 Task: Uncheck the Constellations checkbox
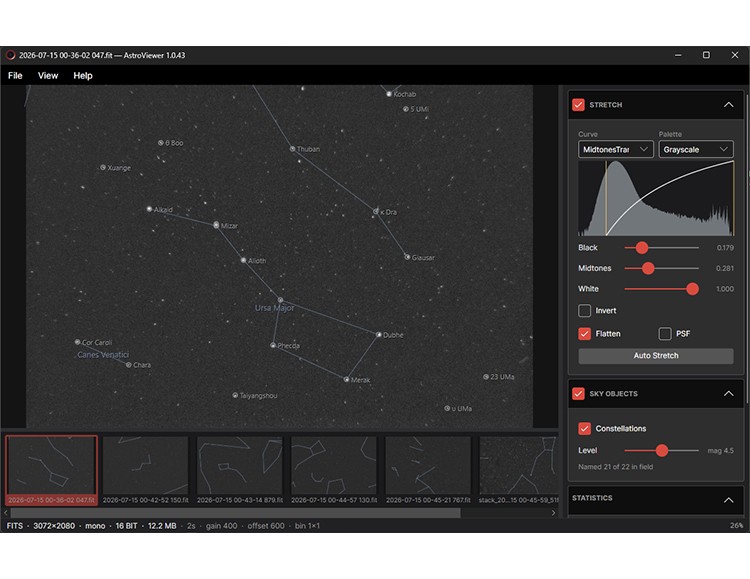coord(585,428)
